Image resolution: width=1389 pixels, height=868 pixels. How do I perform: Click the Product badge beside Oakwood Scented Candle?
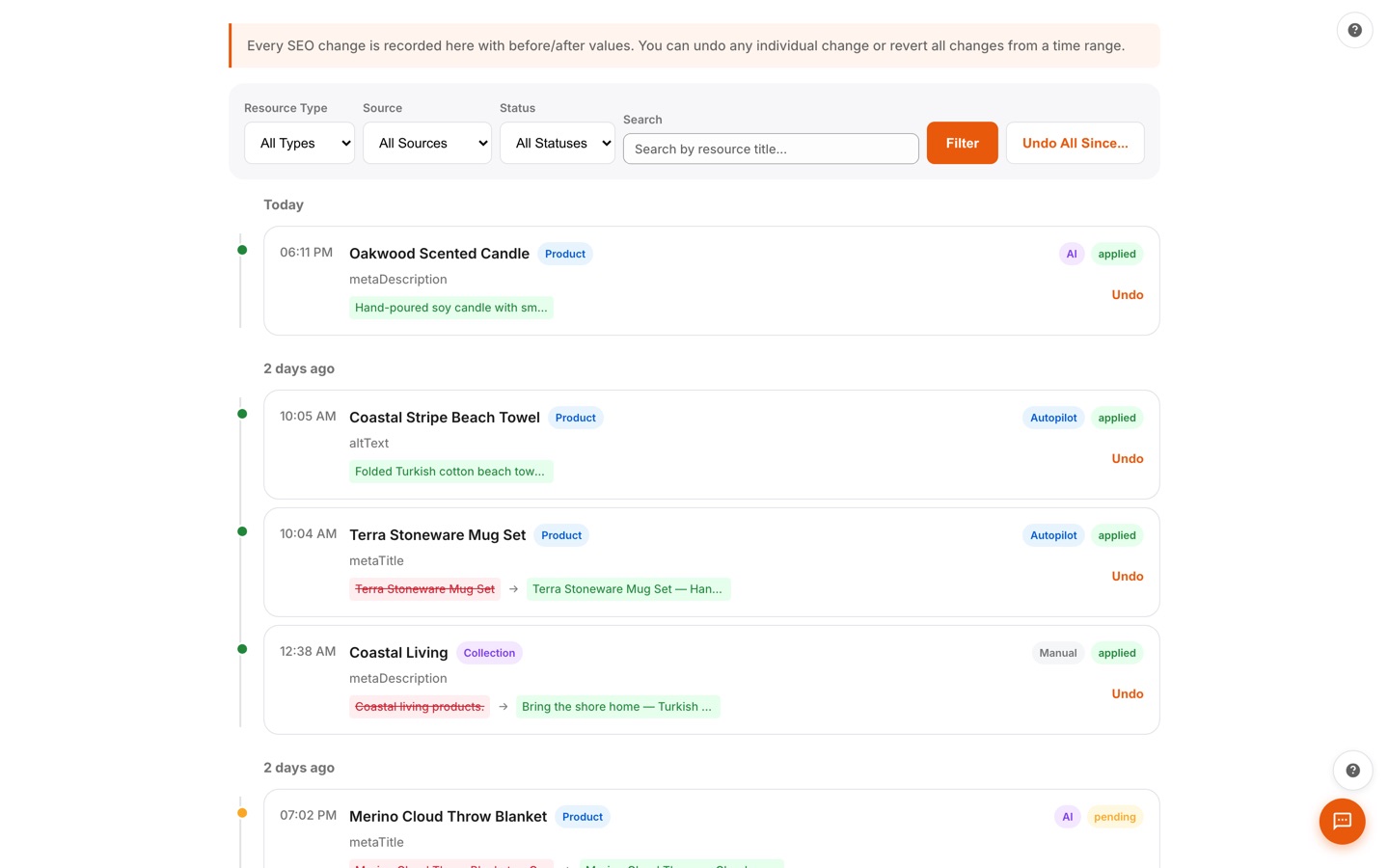click(565, 255)
